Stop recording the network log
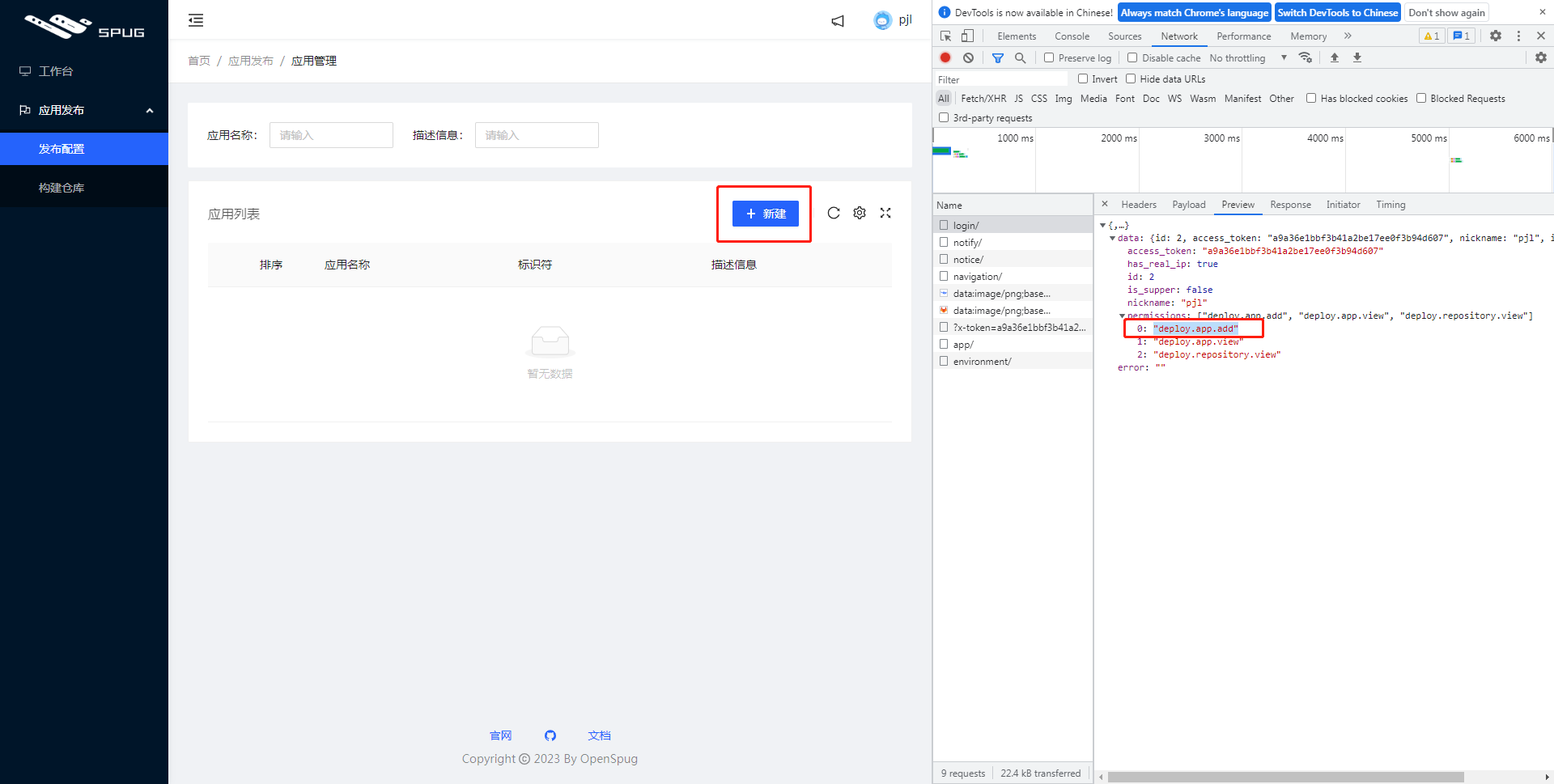Image resolution: width=1554 pixels, height=784 pixels. coord(945,57)
